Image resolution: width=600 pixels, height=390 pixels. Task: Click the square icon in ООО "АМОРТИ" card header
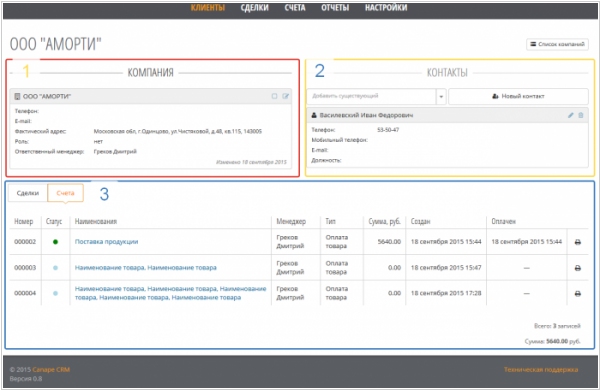click(274, 96)
